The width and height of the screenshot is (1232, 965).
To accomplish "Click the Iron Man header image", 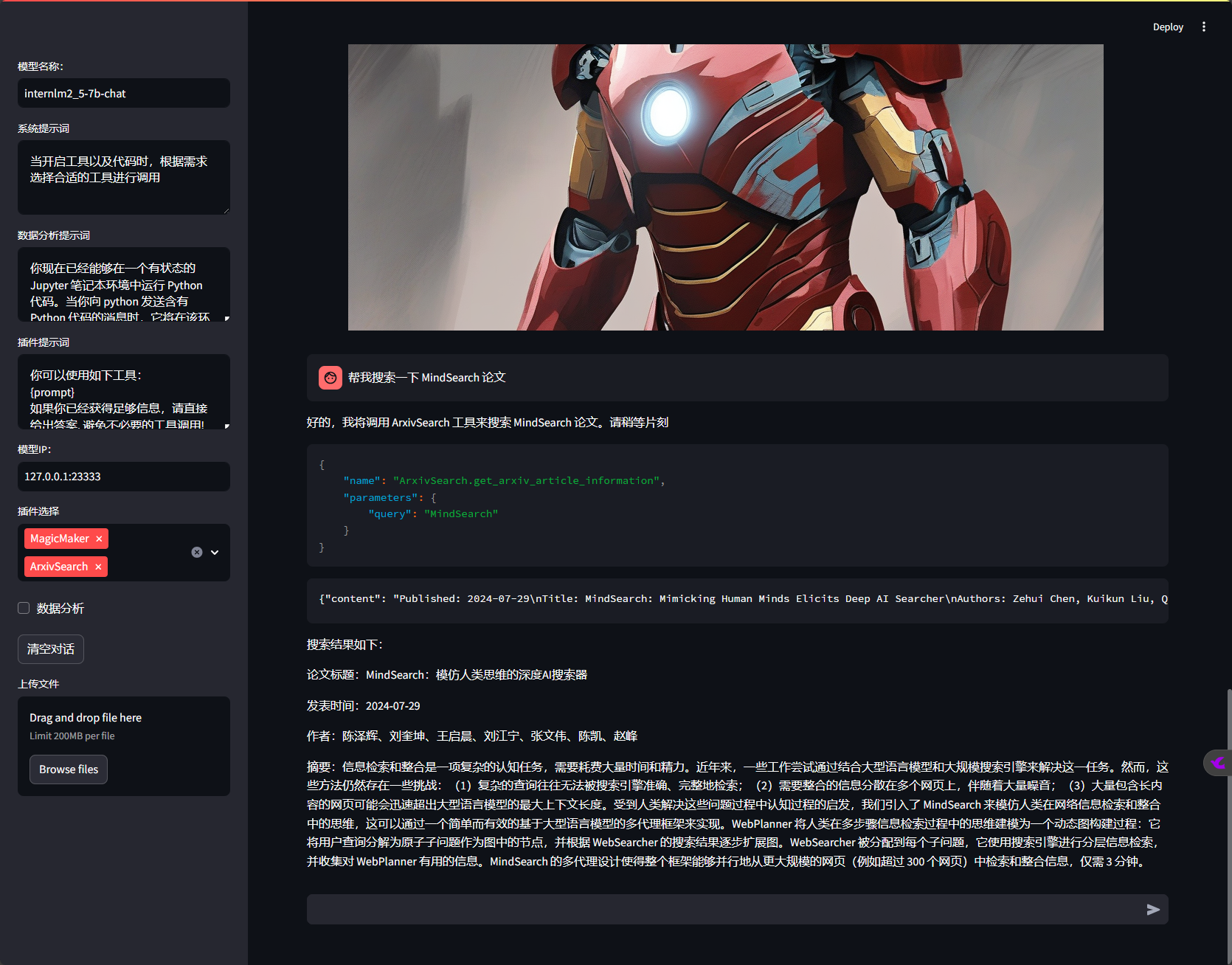I will 726,187.
